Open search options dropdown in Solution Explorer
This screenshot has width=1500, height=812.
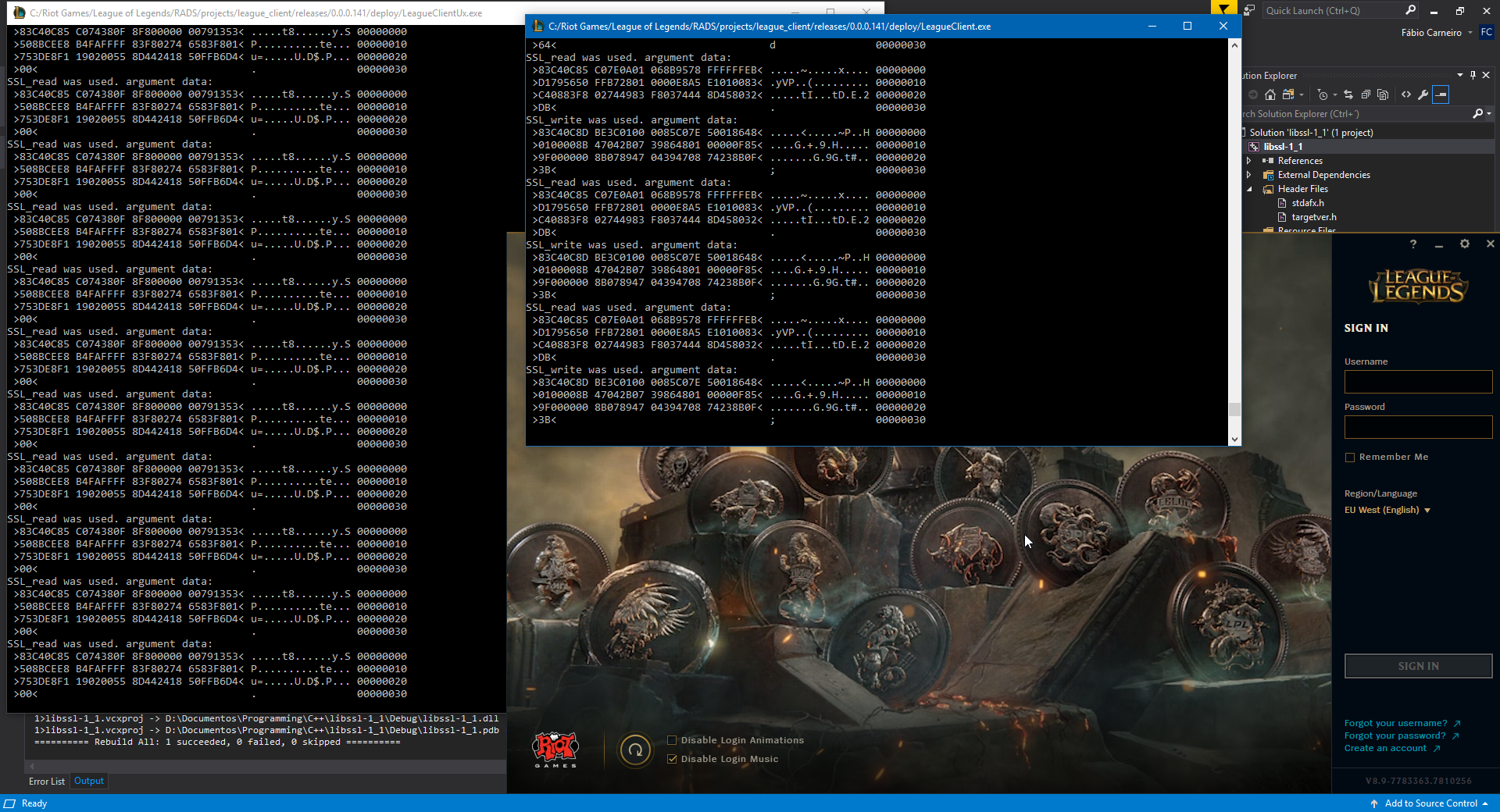coord(1489,114)
